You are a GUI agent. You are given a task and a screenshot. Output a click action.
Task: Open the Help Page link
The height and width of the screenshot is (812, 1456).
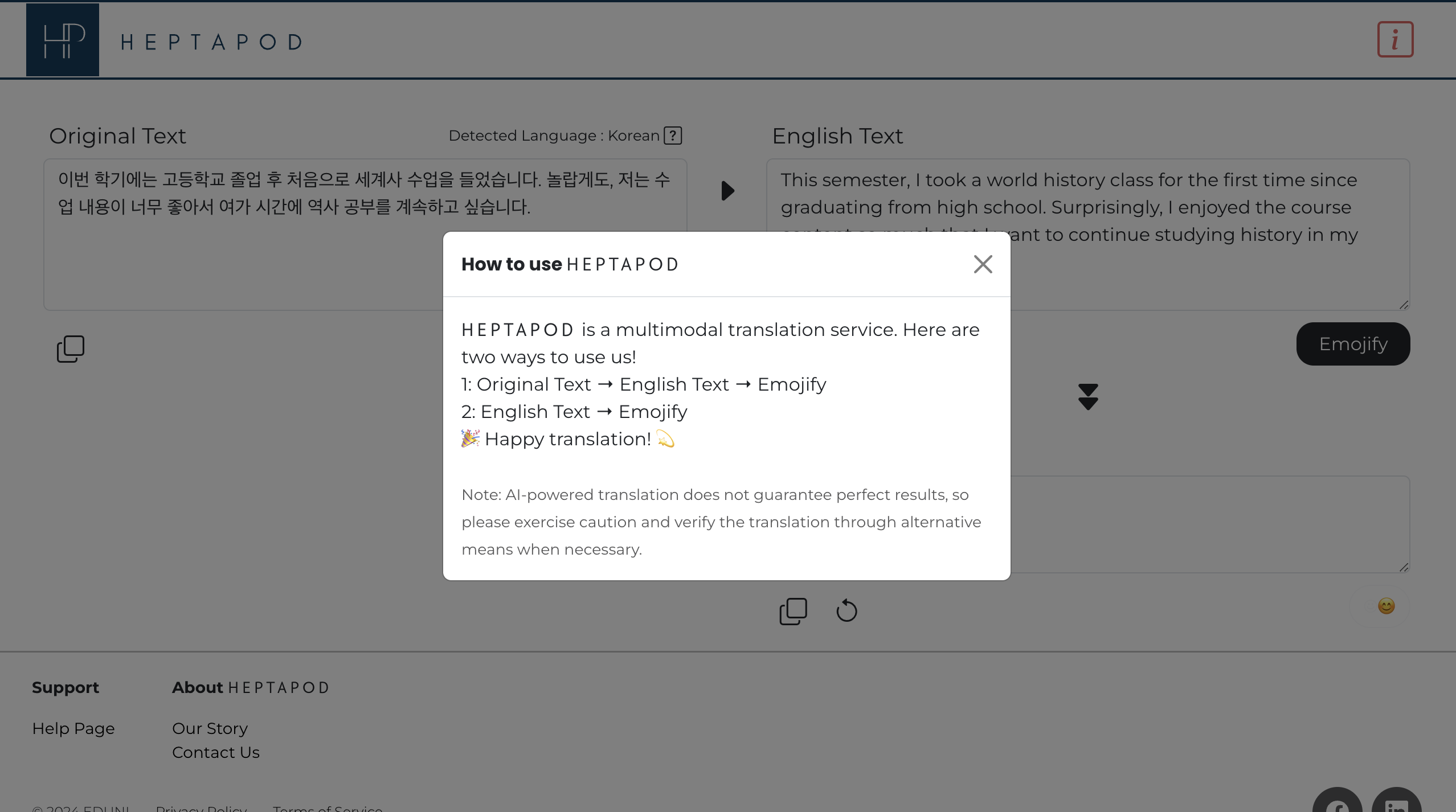click(x=73, y=728)
